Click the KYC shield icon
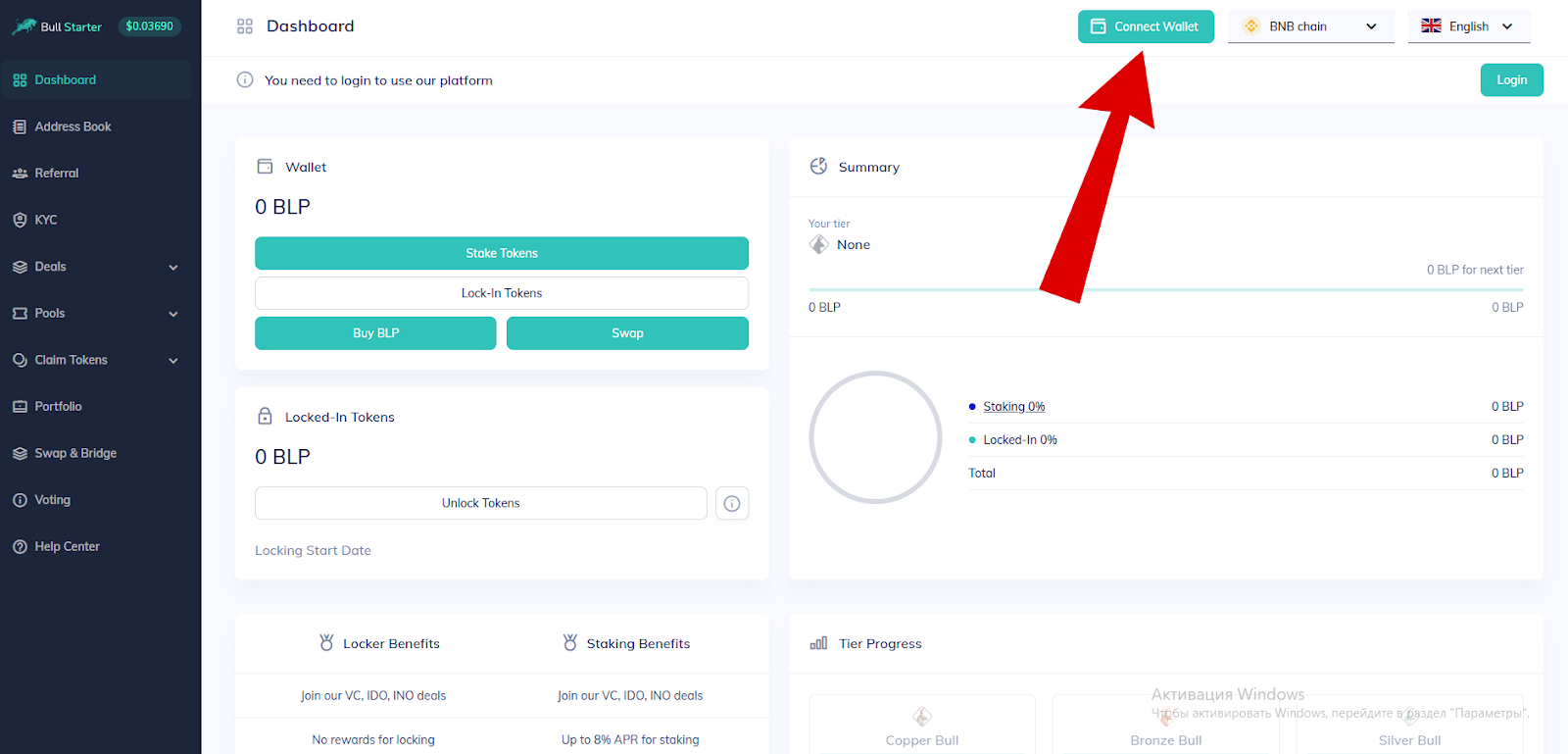 coord(20,220)
